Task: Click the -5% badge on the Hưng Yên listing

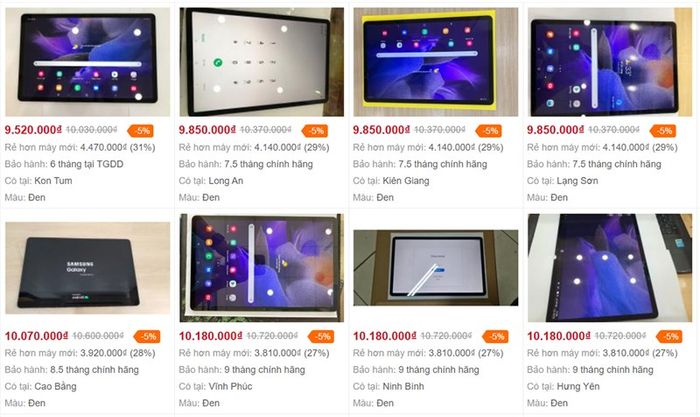Action: [x=670, y=337]
